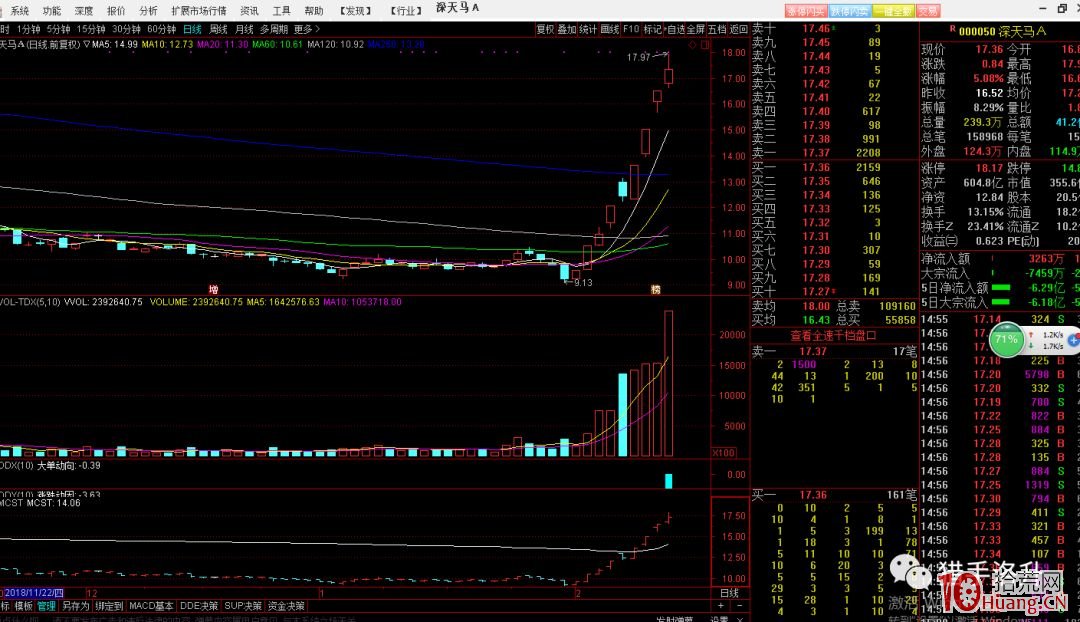Open the 帮助 menu
Viewport: 1080px width, 622px height.
pos(313,10)
